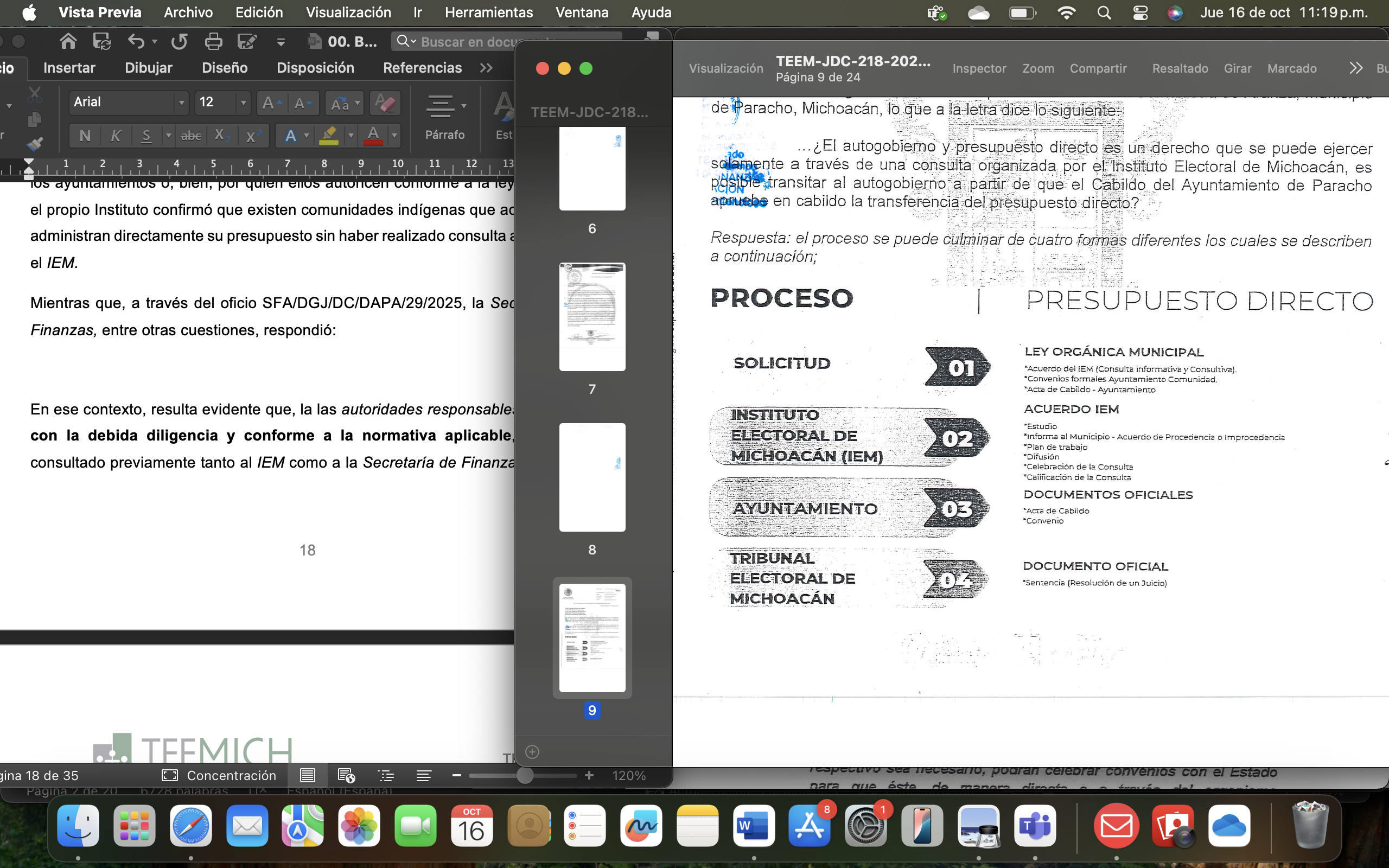
Task: Toggle bold (N) formatting
Action: pos(85,136)
